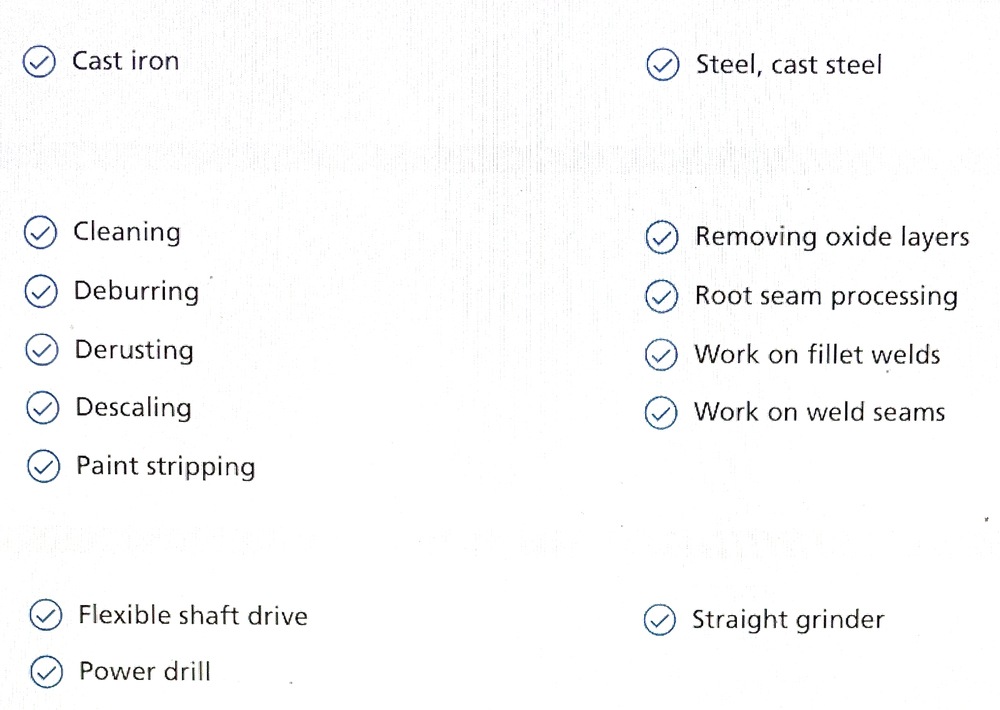Toggle the Root seam processing check circle
Screen dimensions: 1000x710
pyautogui.click(x=661, y=296)
